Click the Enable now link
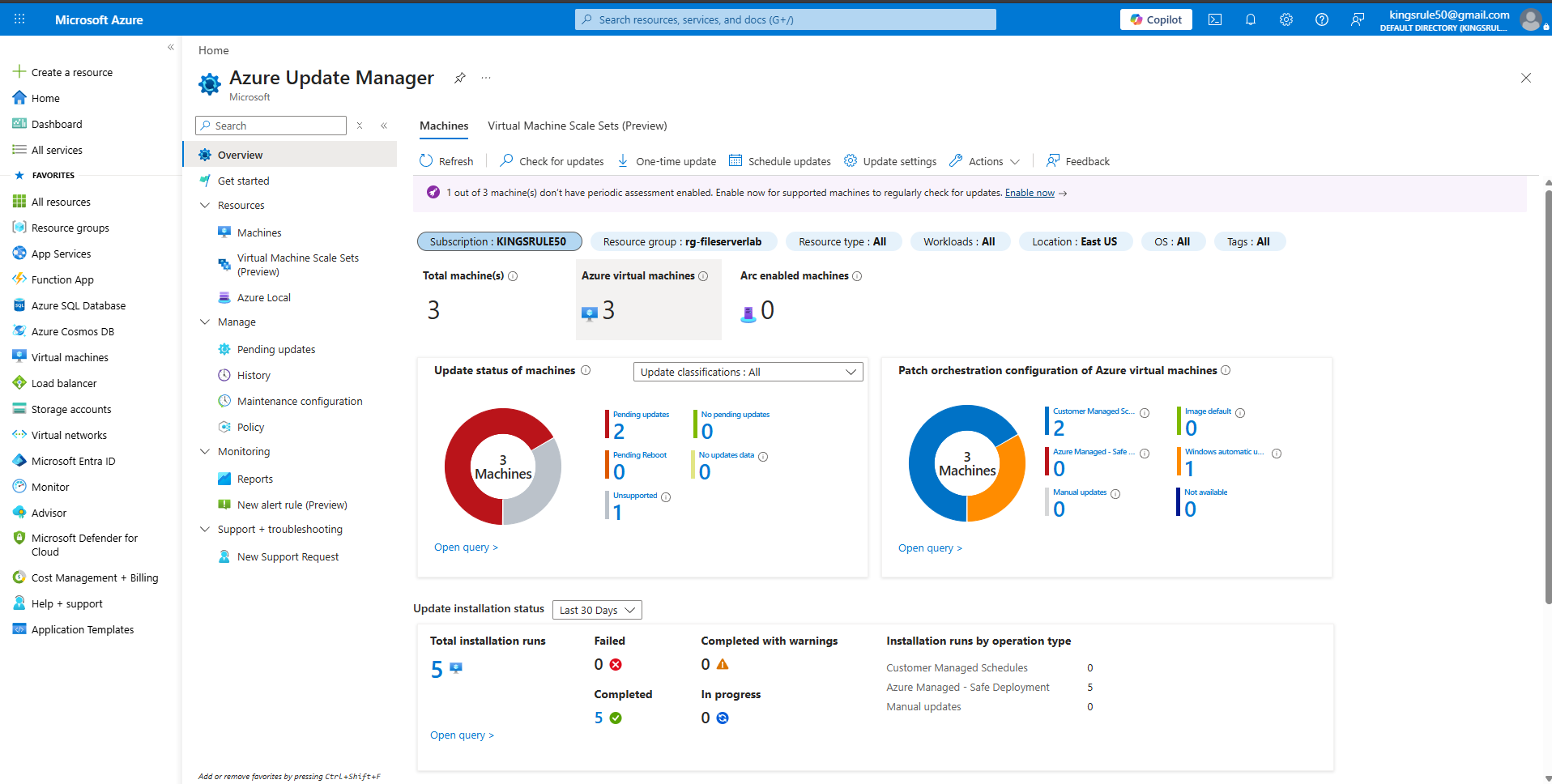 (x=1030, y=193)
